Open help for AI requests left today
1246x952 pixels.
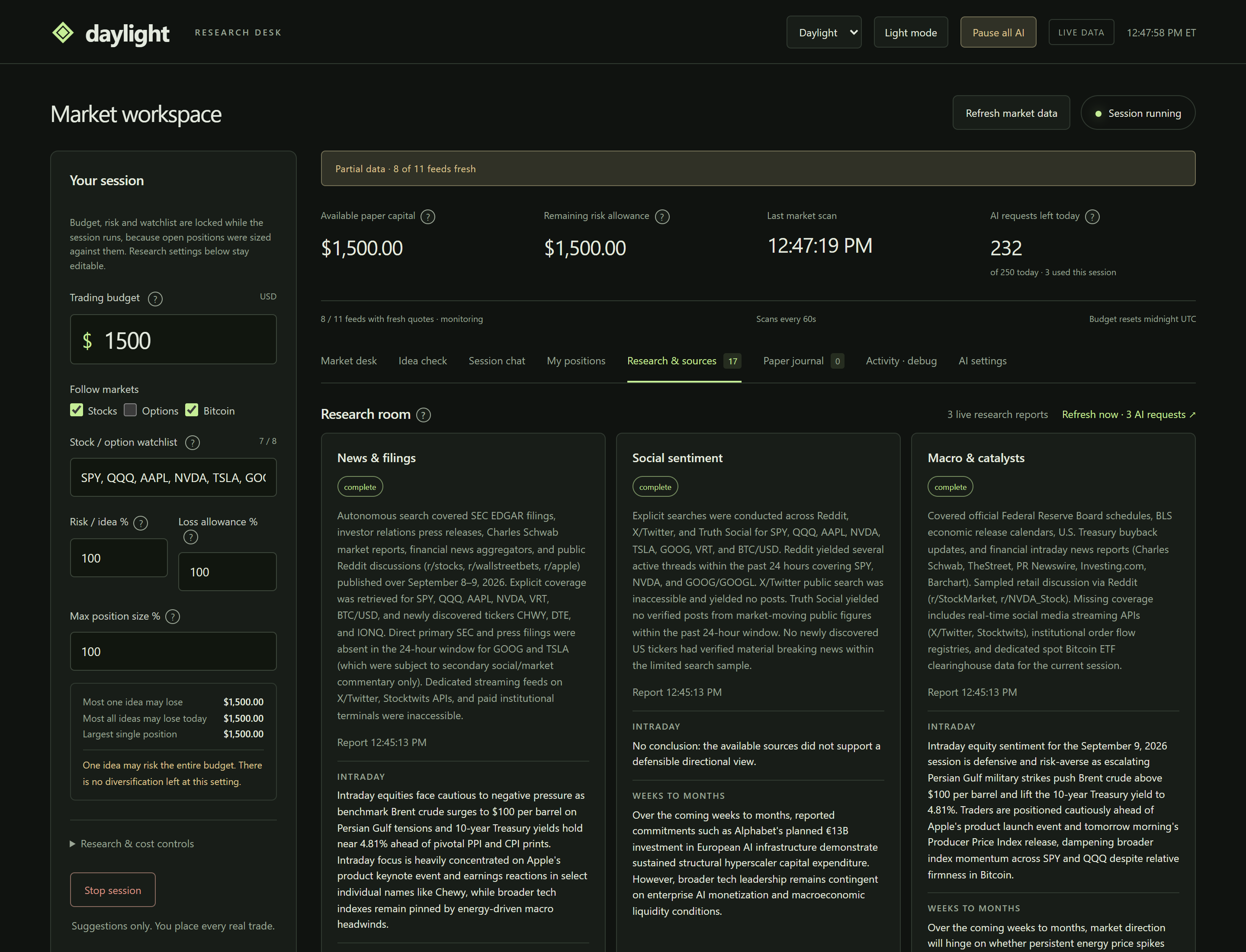(1092, 216)
